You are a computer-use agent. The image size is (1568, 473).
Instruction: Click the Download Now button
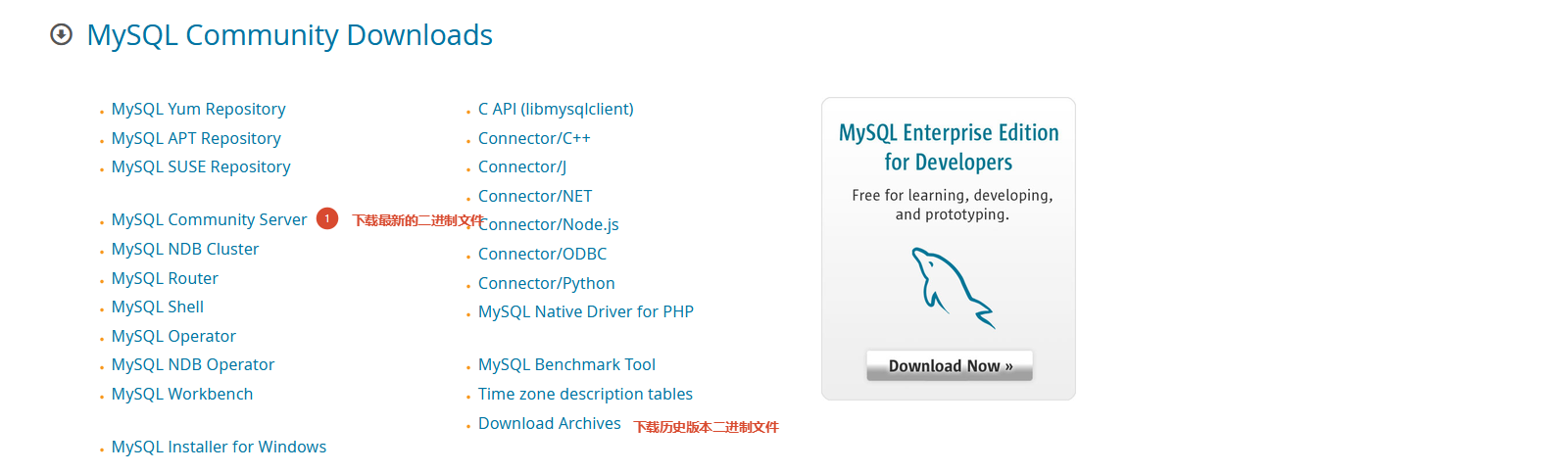(950, 365)
